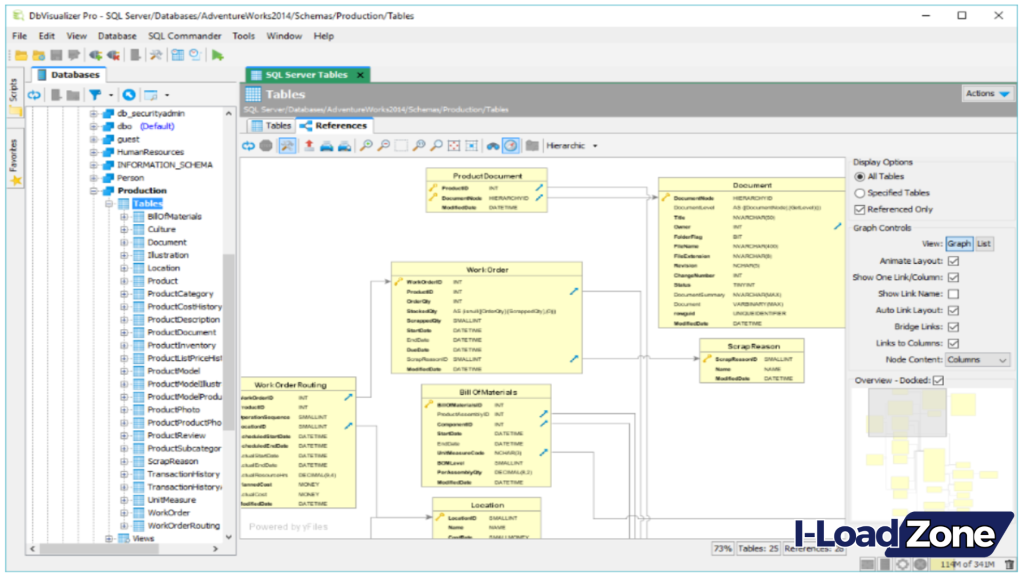Screen dimensions: 1024x576
Task: Switch view to List button
Action: 984,244
